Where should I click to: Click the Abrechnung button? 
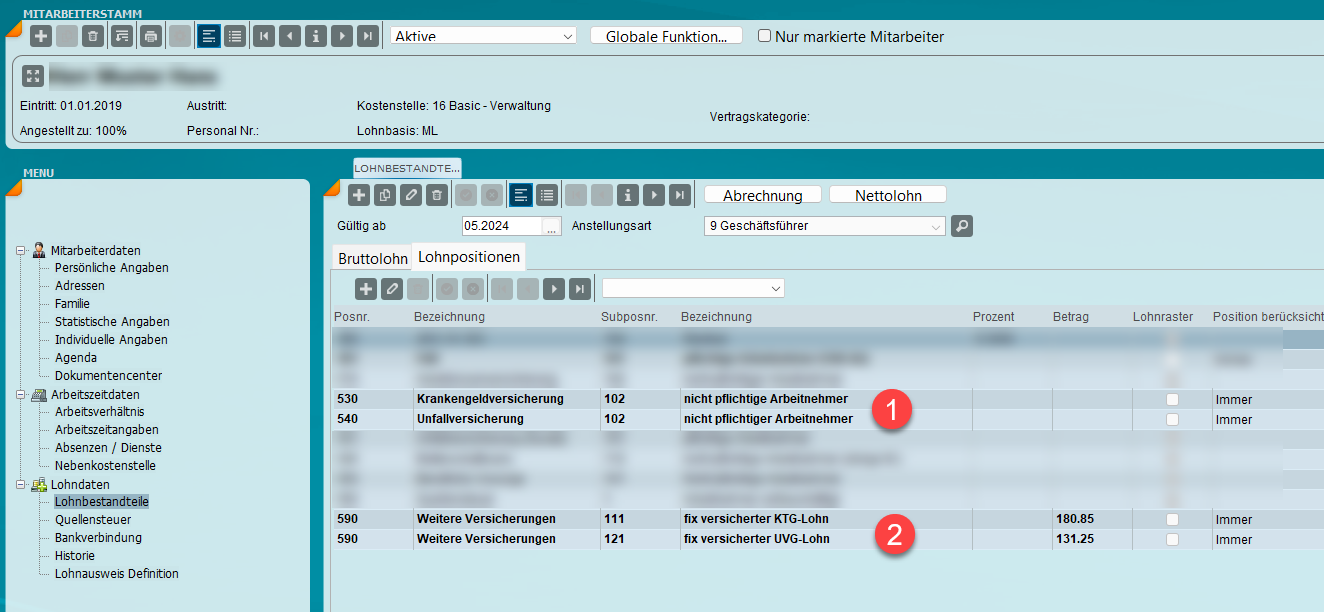pos(762,195)
